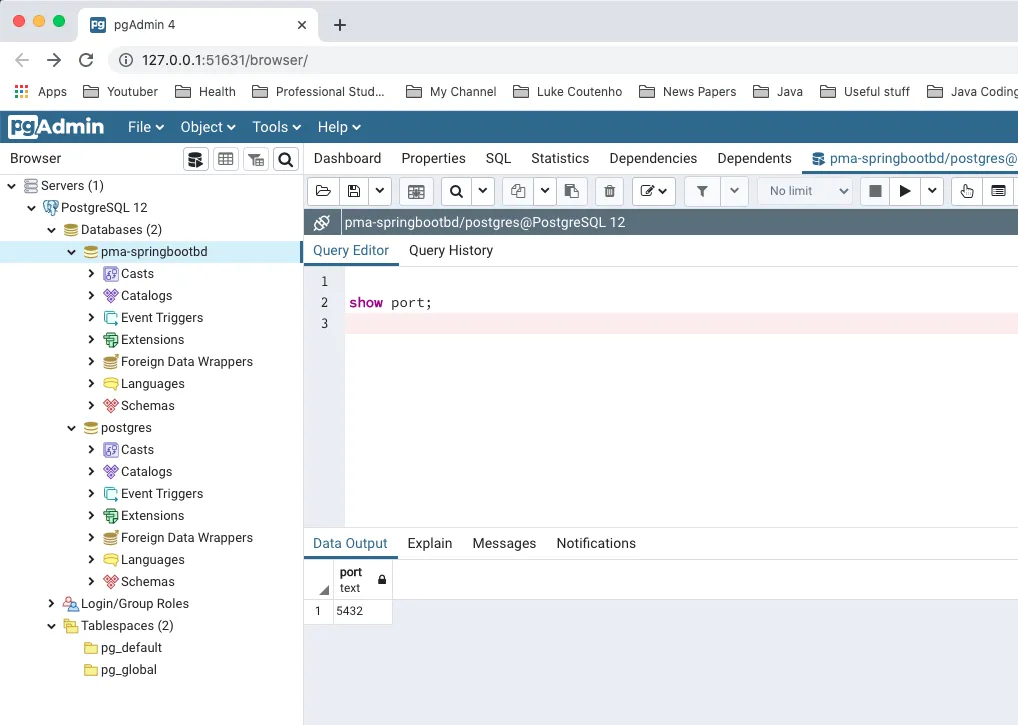The width and height of the screenshot is (1018, 725).
Task: Collapse the Servers (1) tree node
Action: coord(12,186)
